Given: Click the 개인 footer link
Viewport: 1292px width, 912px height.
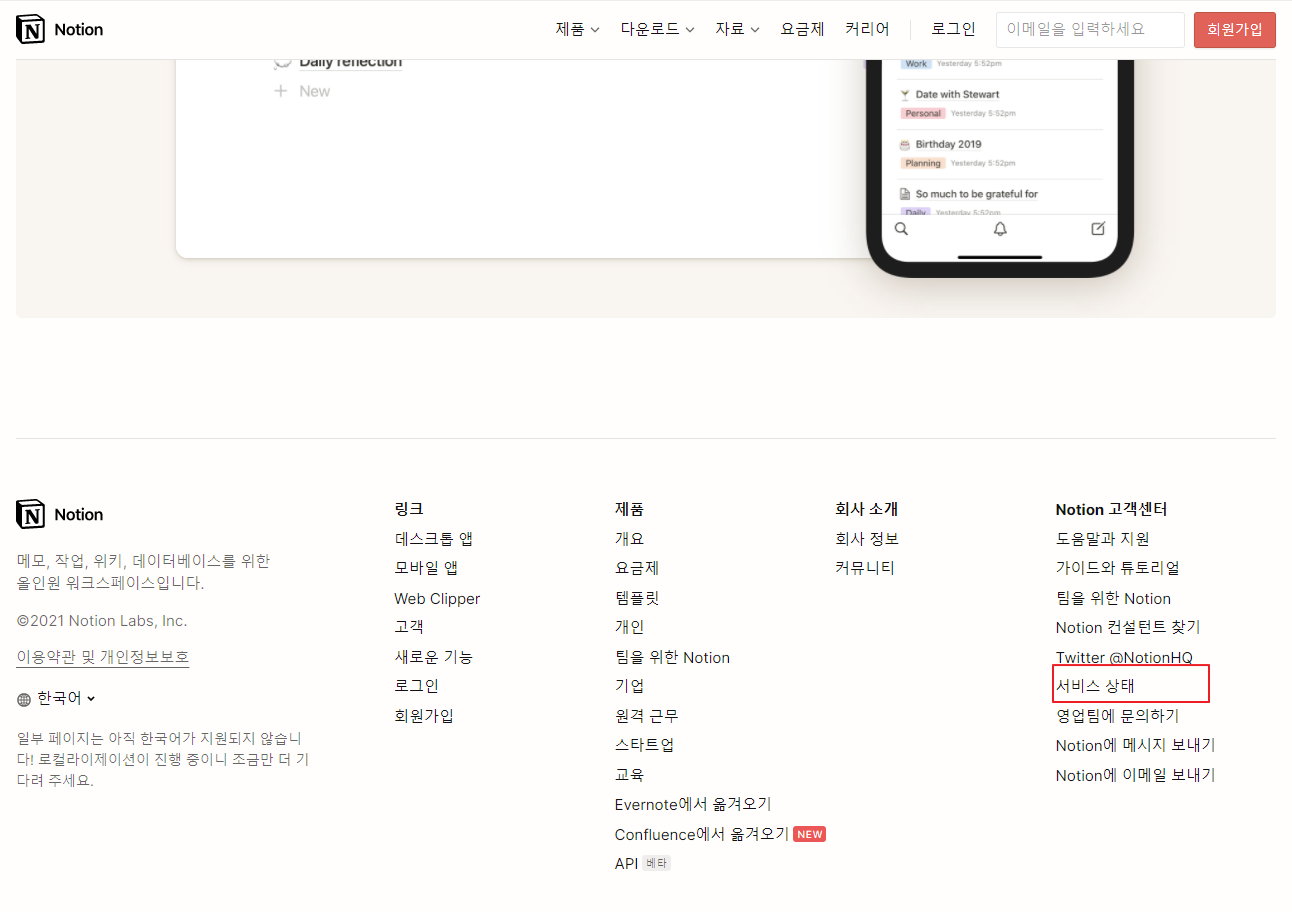Looking at the screenshot, I should point(629,627).
